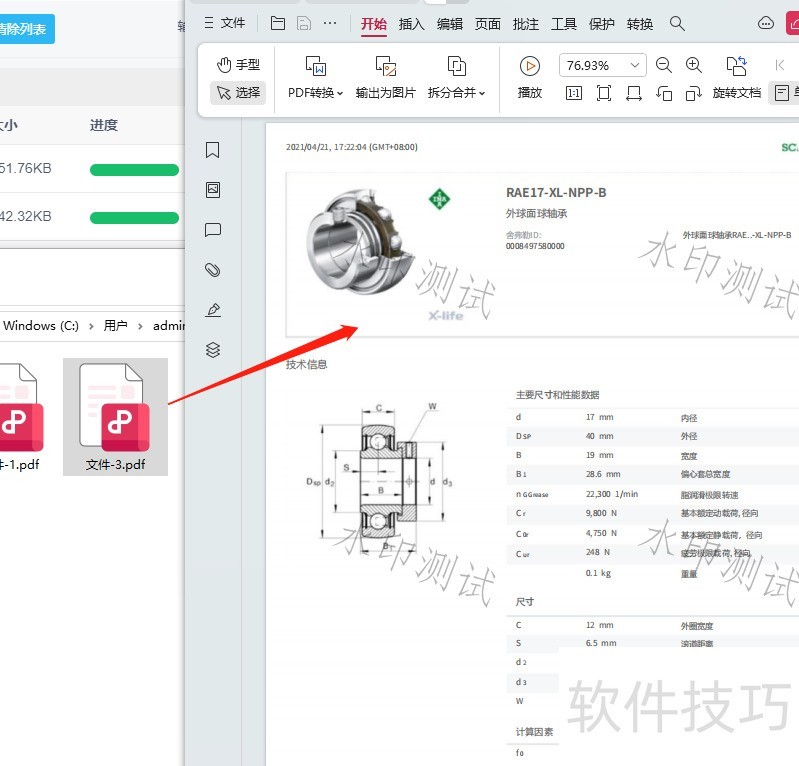
Task: Select the 手型 hand tool
Action: 238,65
